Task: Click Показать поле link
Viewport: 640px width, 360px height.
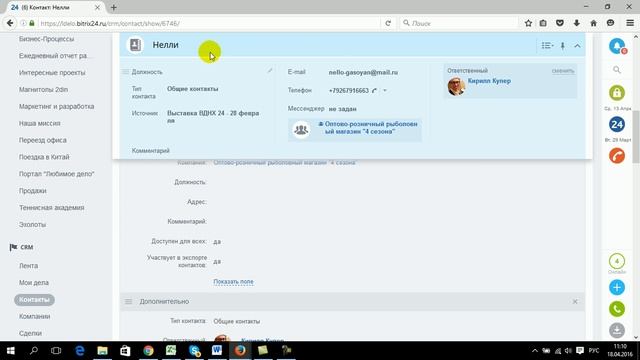Action: pos(233,282)
